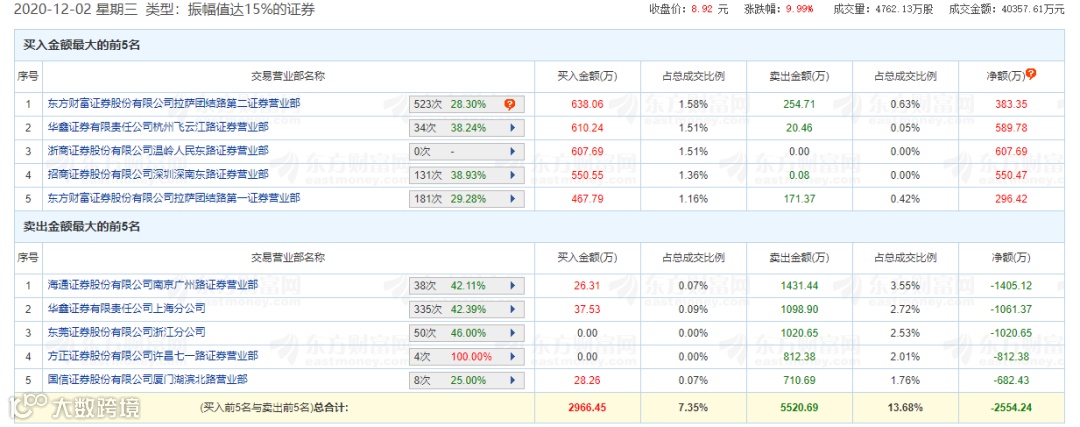Click sell amount 1098.90
The width and height of the screenshot is (1080, 427).
coord(800,309)
